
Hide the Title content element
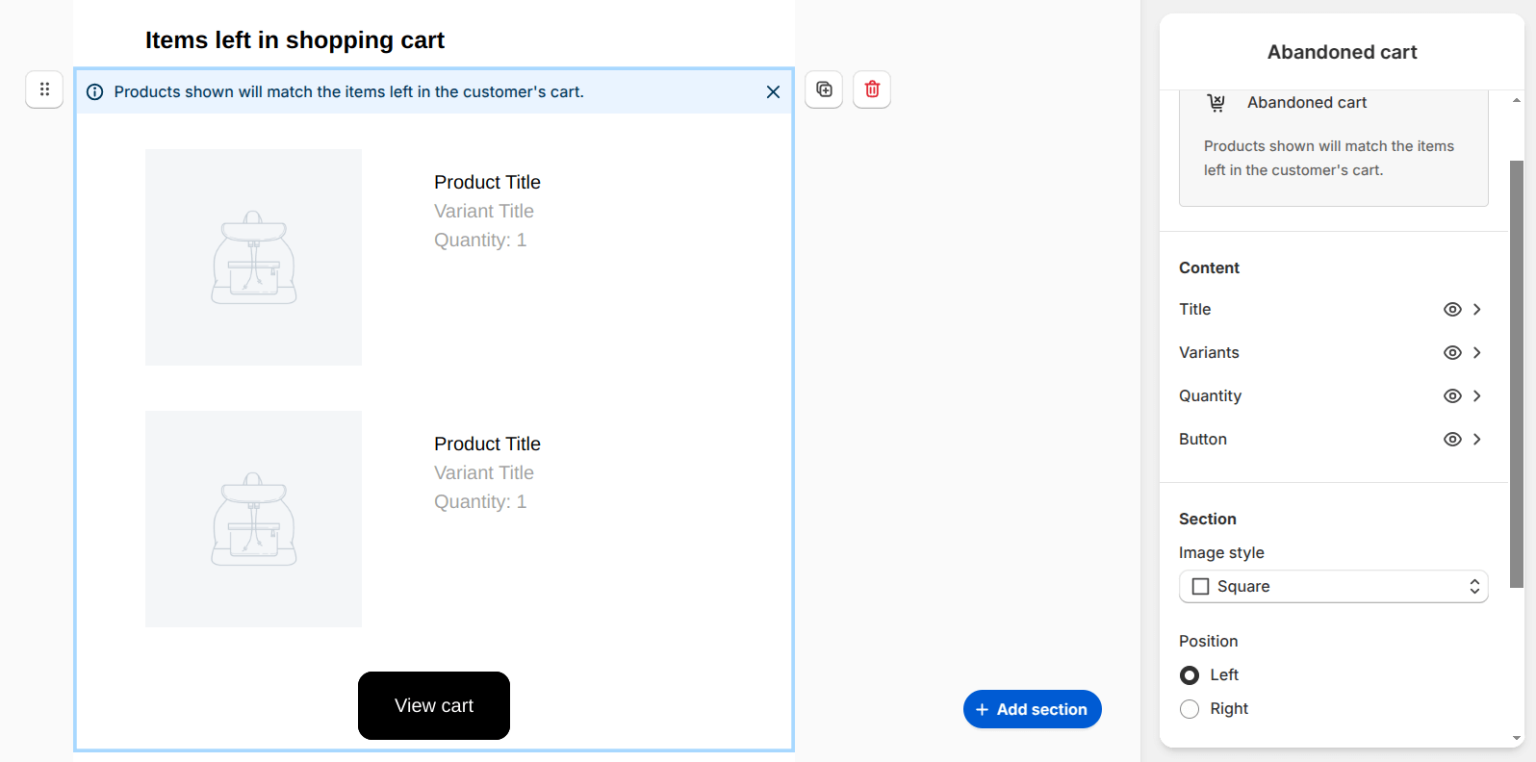click(1452, 309)
